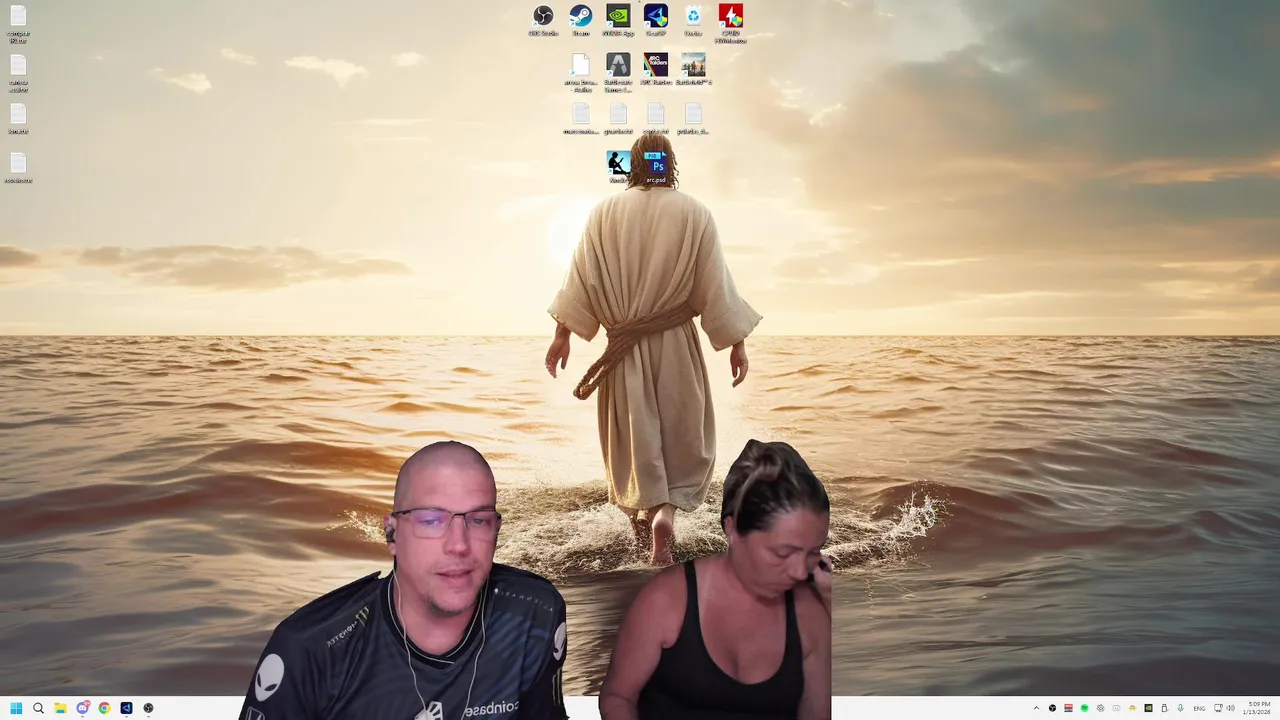The height and width of the screenshot is (720, 1280).
Task: Open the Windows Start menu
Action: [x=16, y=708]
